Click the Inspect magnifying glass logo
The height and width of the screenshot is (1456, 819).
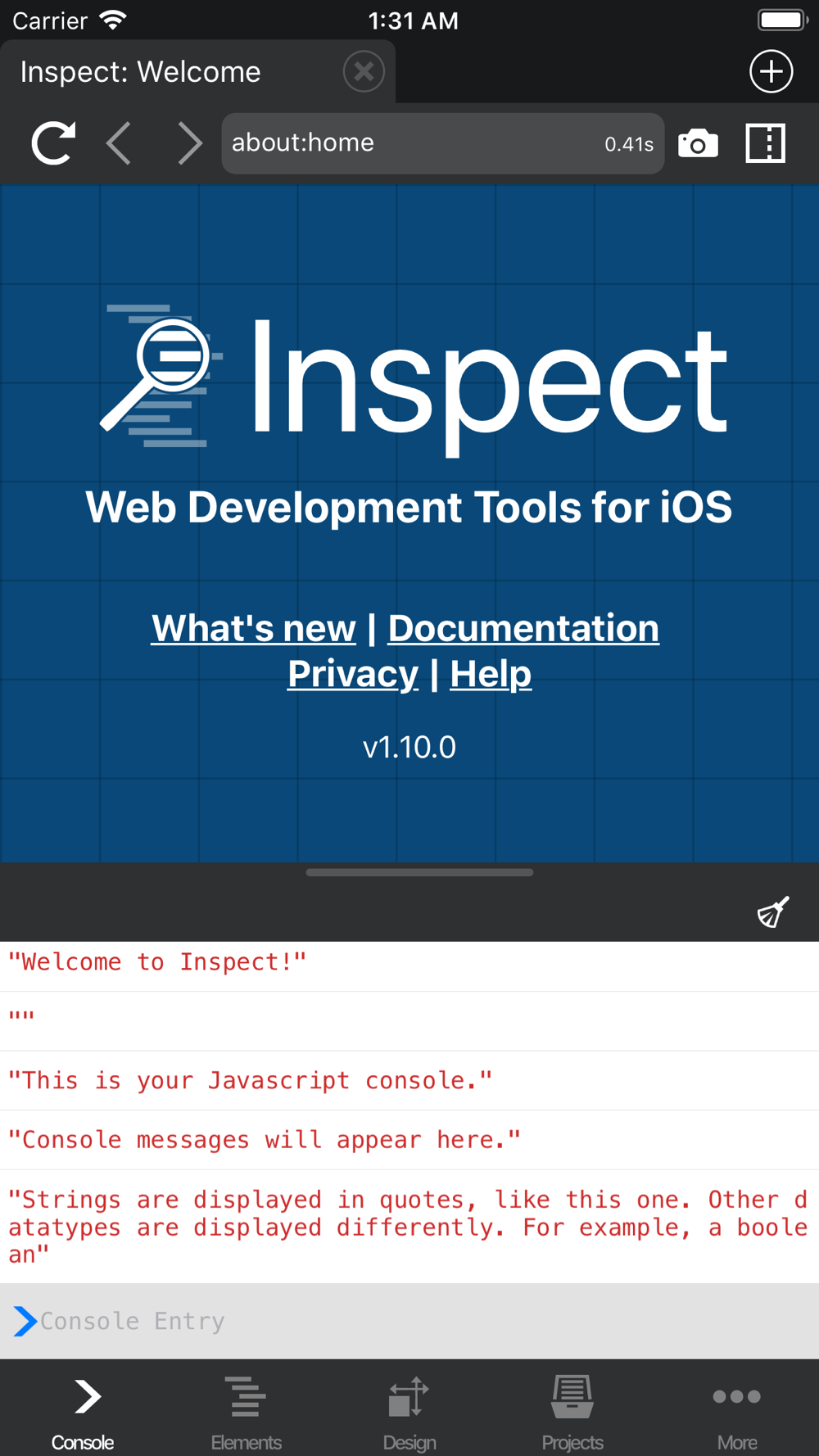pos(161,377)
